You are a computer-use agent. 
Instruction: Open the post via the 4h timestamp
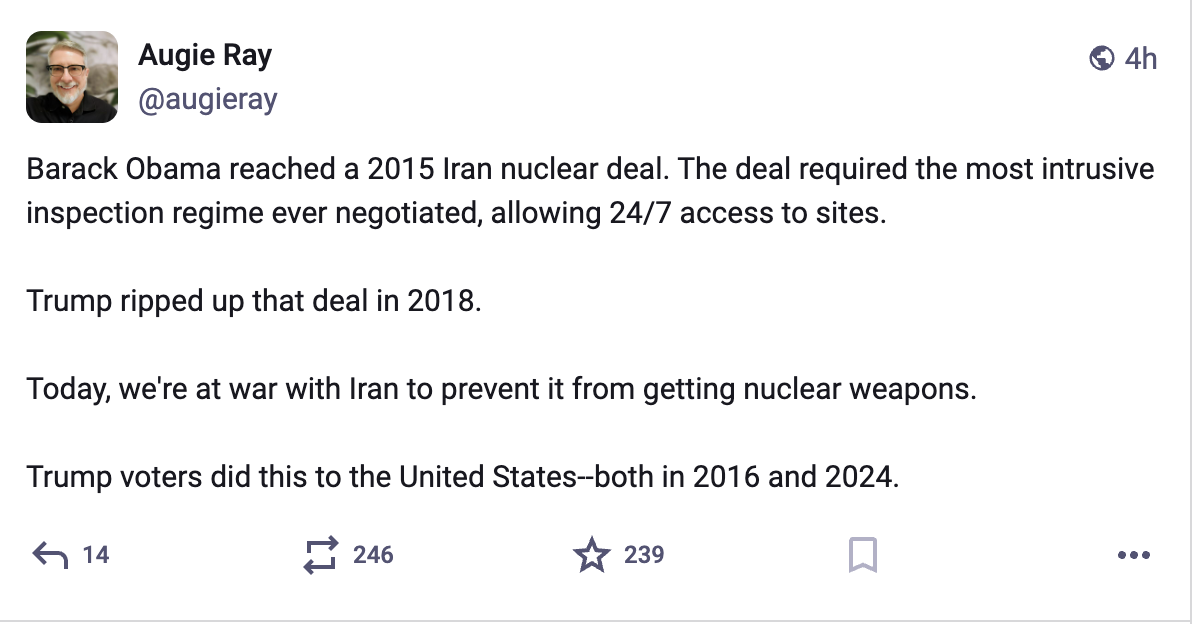[x=1141, y=59]
